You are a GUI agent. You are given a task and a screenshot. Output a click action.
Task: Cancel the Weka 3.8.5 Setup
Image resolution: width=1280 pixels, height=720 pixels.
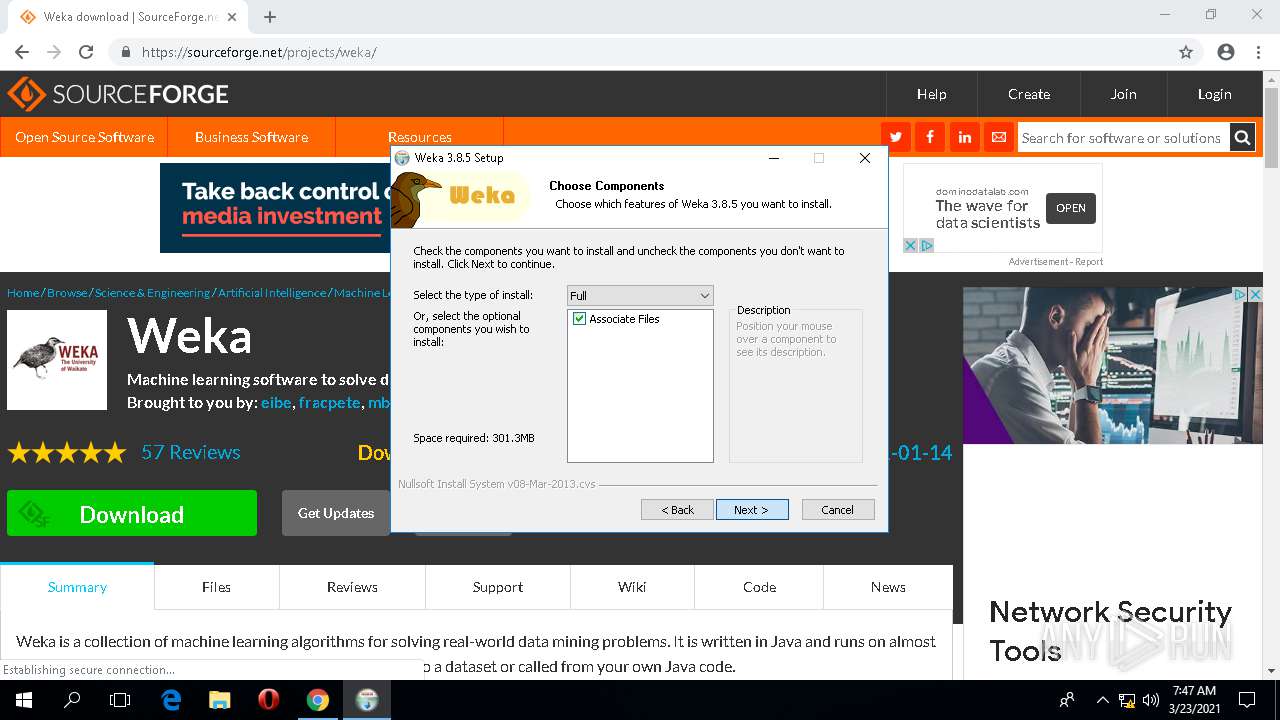coord(838,510)
